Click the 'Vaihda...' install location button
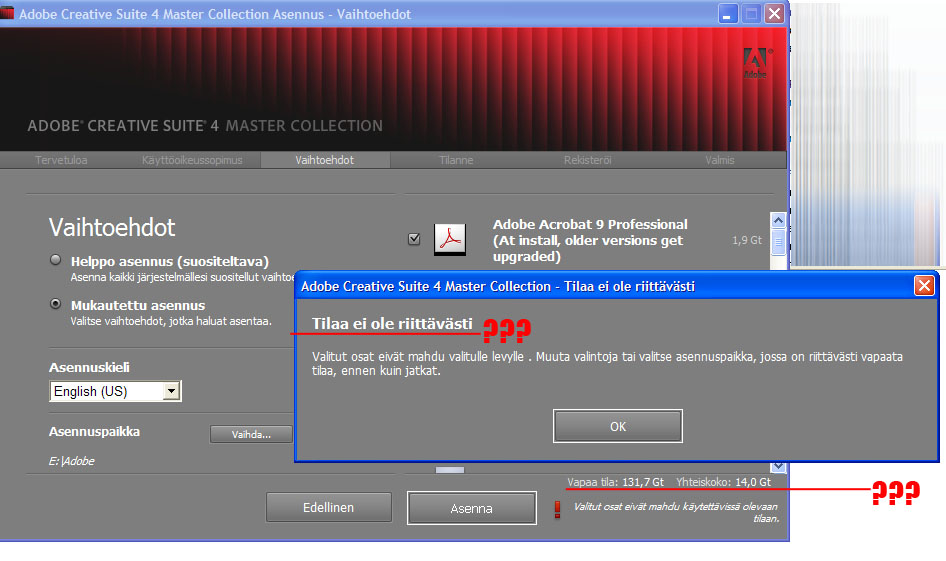The height and width of the screenshot is (561, 946). coord(251,434)
